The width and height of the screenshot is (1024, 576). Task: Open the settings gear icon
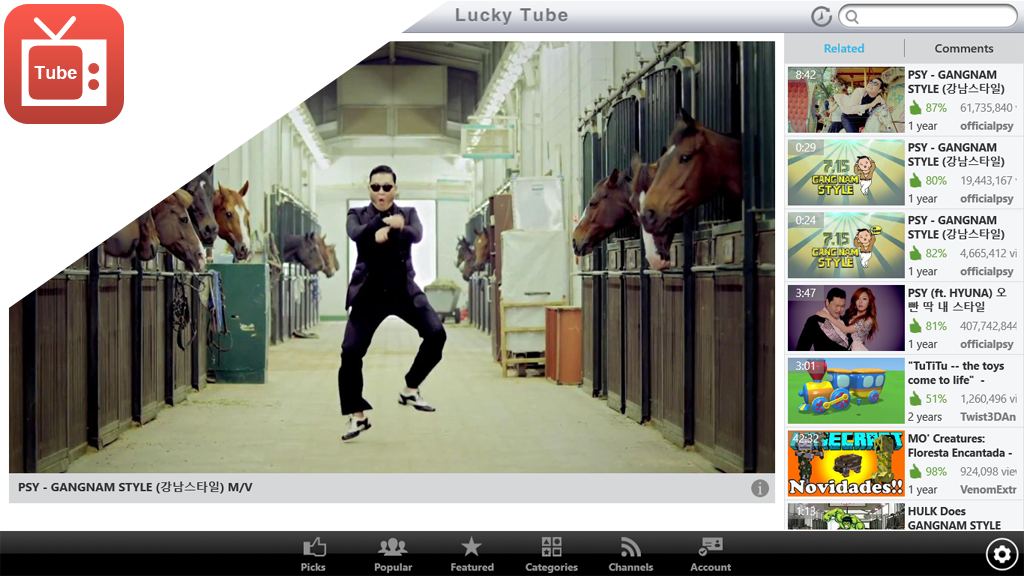pyautogui.click(x=1001, y=553)
